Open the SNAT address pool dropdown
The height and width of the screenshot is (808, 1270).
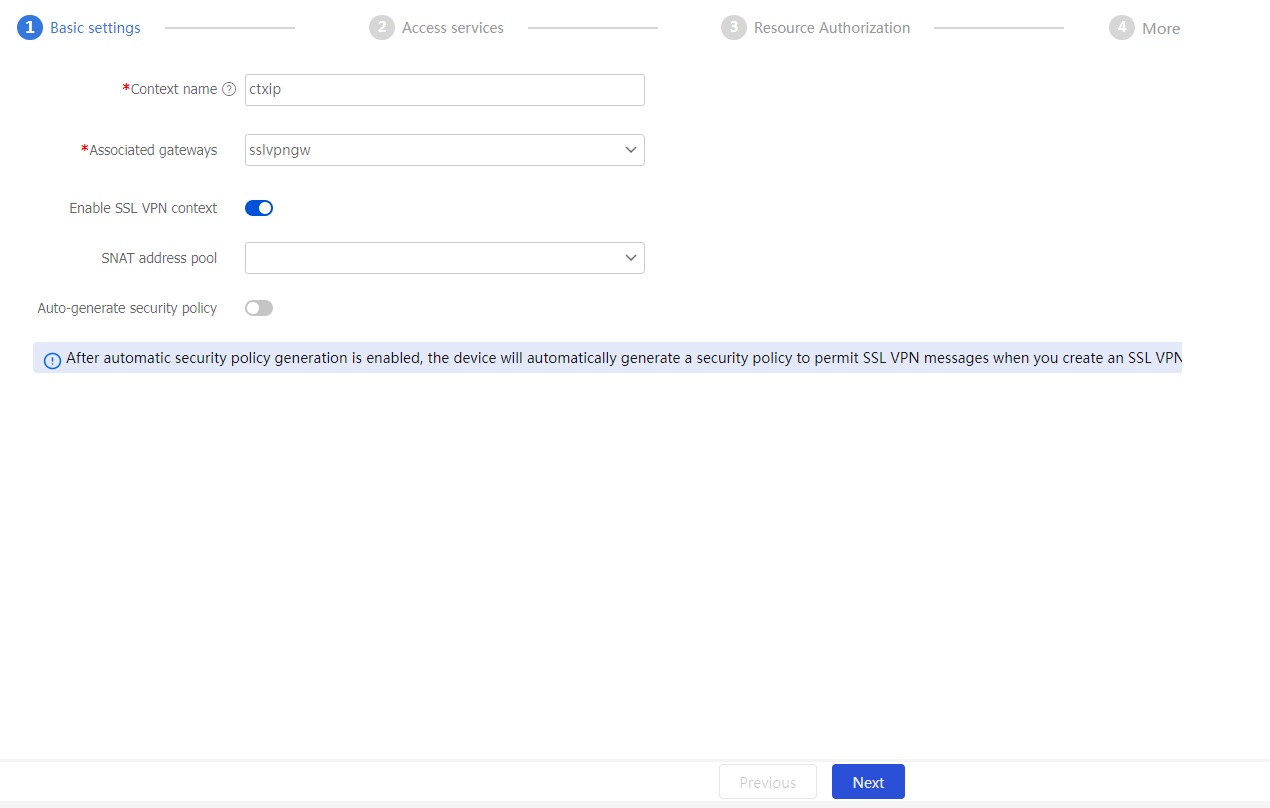pos(445,258)
